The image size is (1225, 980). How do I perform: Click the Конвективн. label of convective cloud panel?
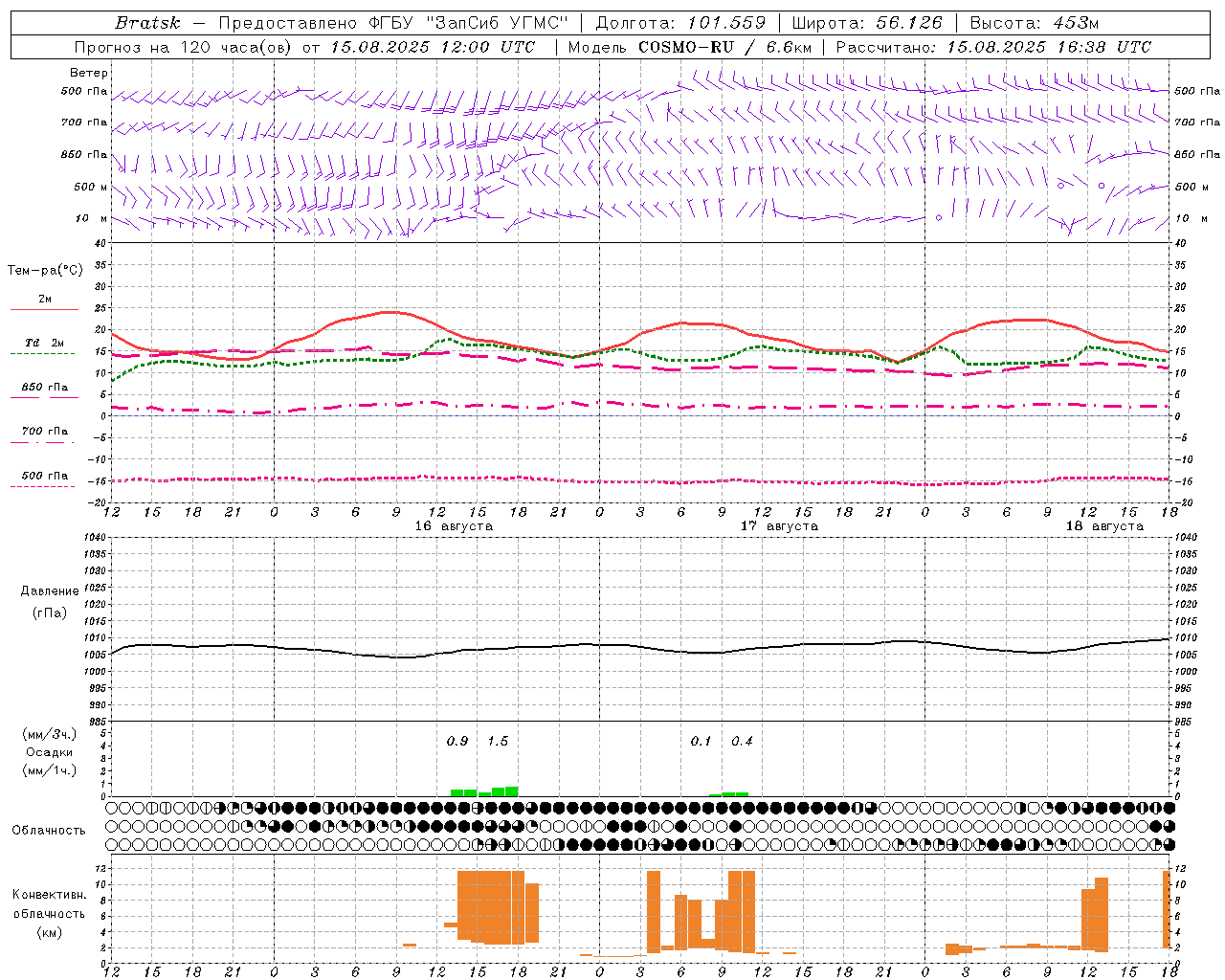click(x=50, y=895)
